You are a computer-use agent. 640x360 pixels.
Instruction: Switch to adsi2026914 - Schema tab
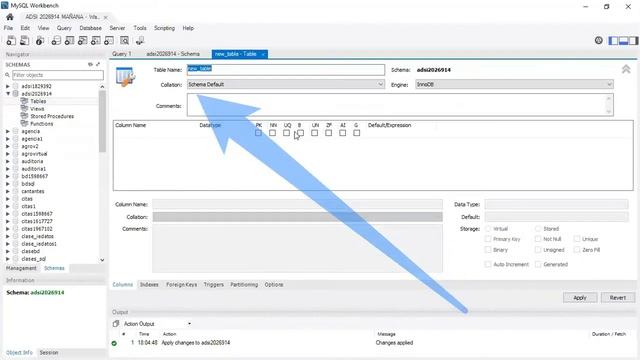point(173,54)
